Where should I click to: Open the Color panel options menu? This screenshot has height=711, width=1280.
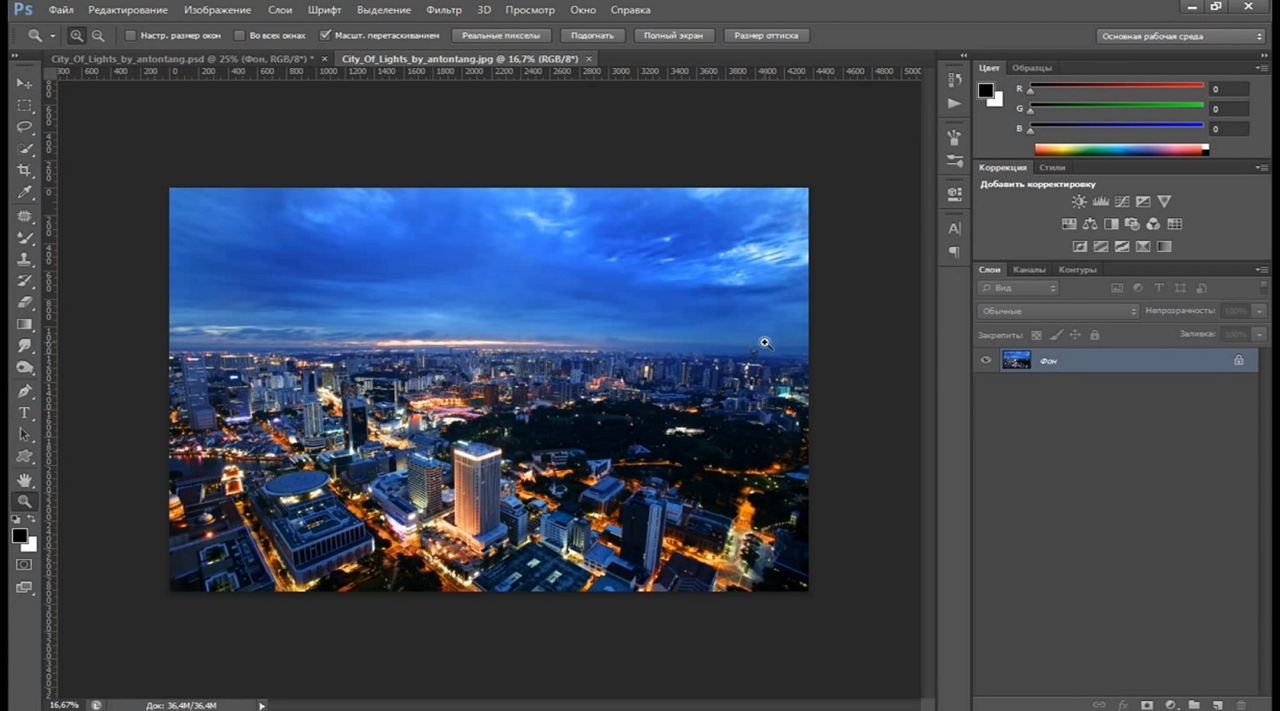1262,67
